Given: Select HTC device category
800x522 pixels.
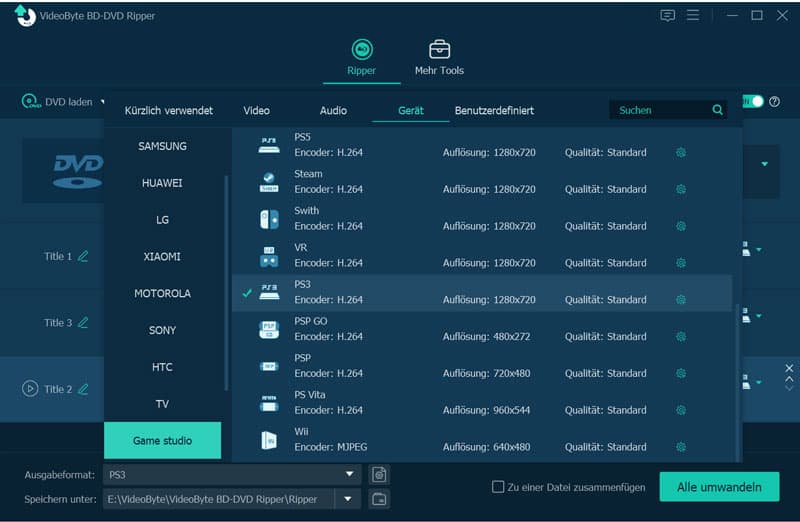Looking at the screenshot, I should pyautogui.click(x=162, y=367).
